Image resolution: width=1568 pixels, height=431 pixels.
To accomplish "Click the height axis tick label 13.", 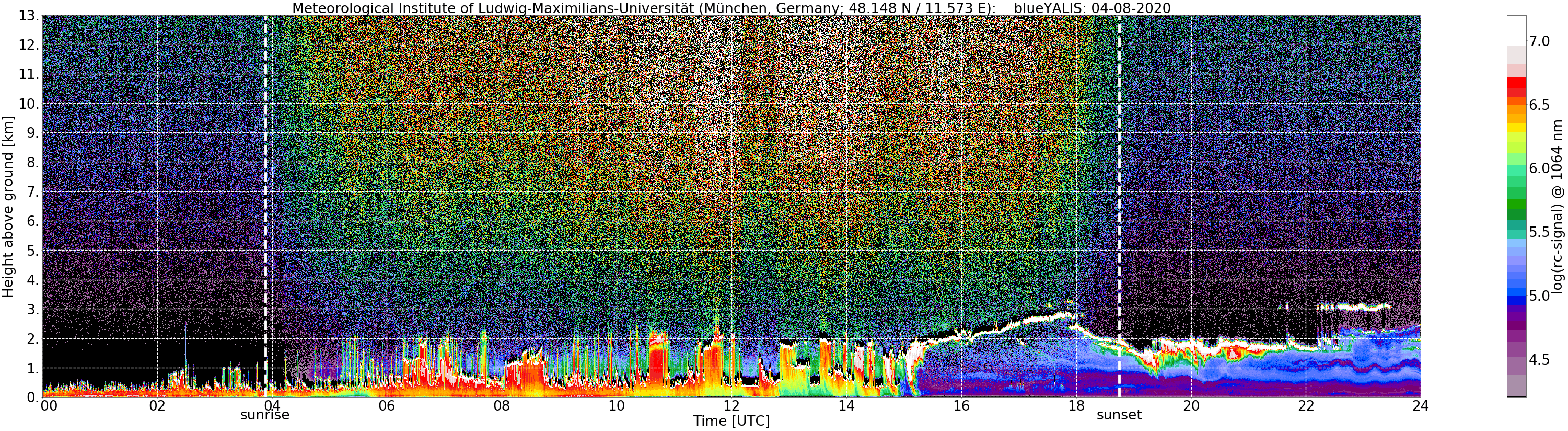I will coord(28,16).
